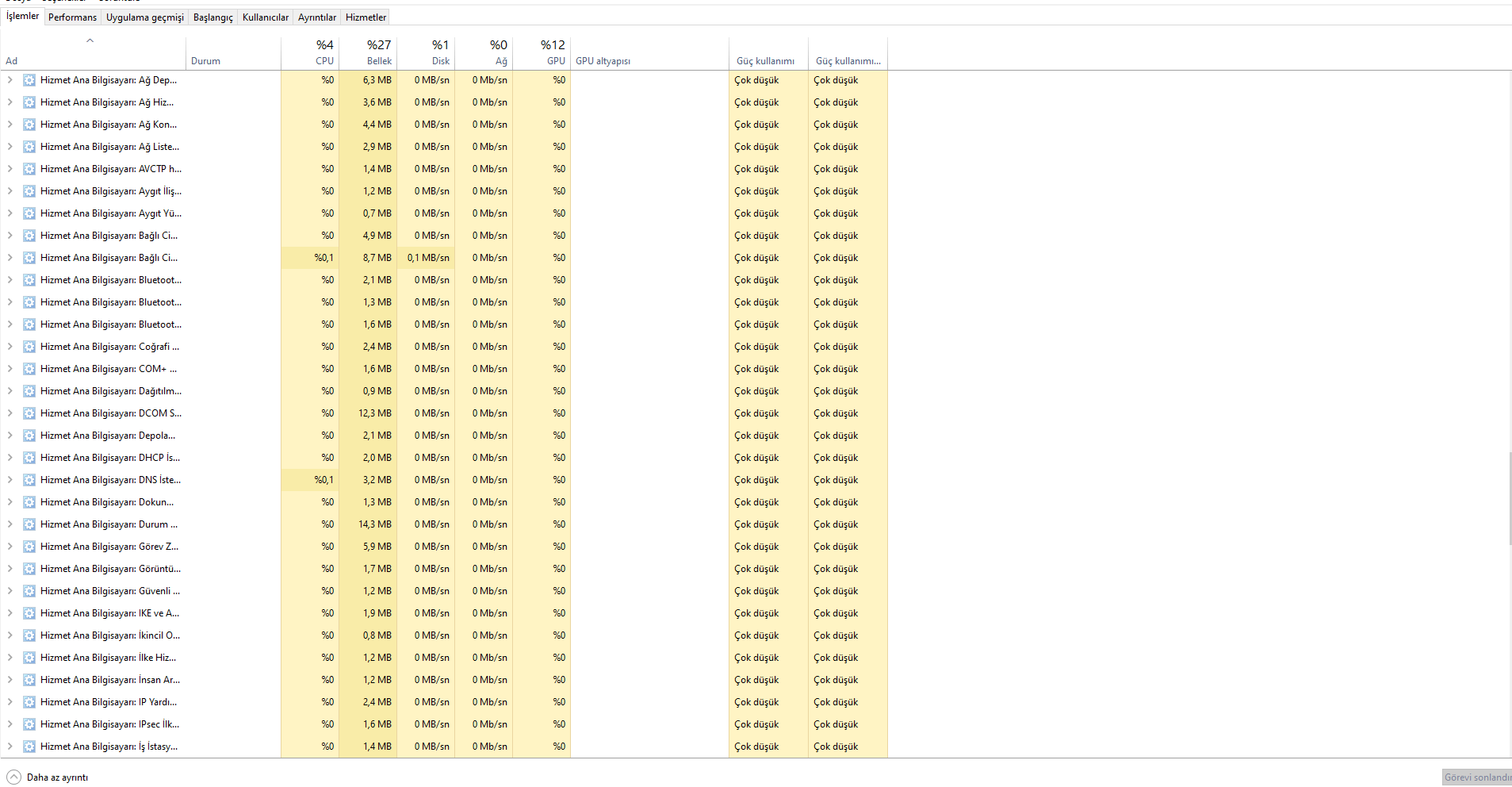This screenshot has height=787, width=1512.
Task: Expand the Bluetoot... row using 1,3 MB
Action: click(x=10, y=302)
